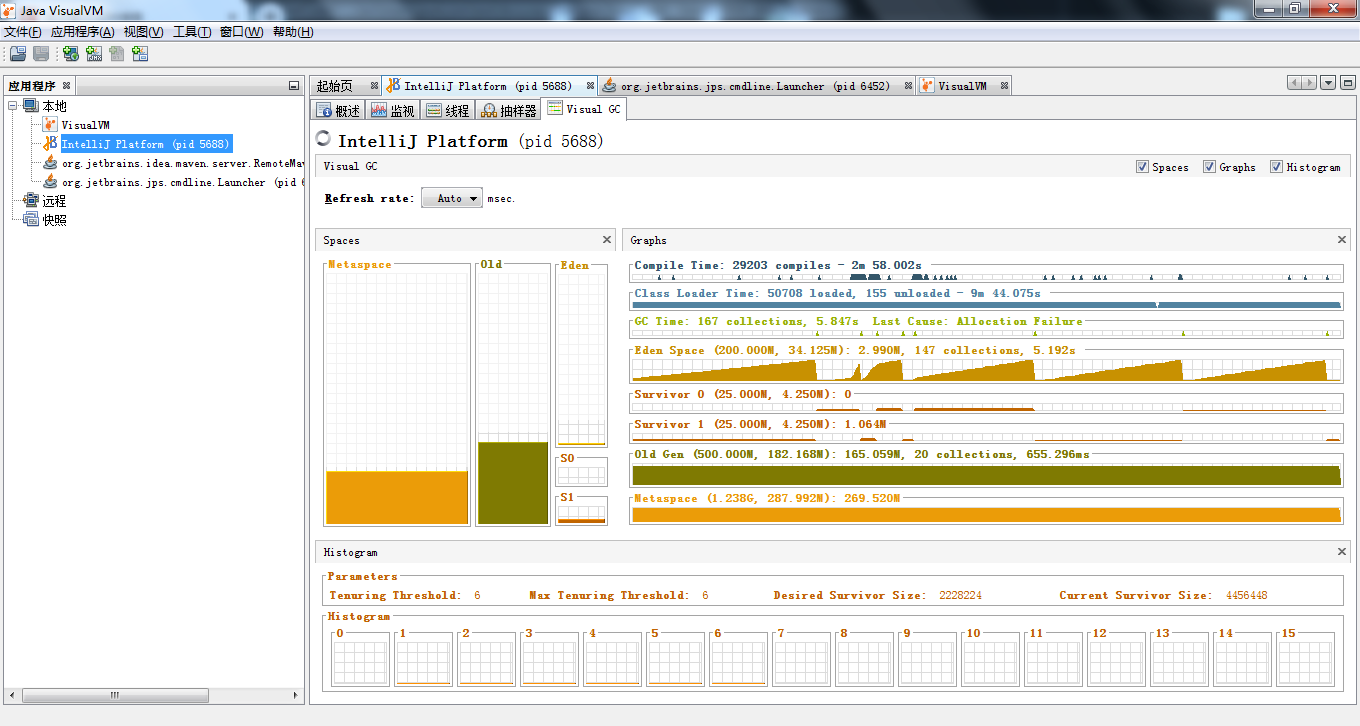
Task: Click the Old Gen usage graph
Action: coord(986,475)
